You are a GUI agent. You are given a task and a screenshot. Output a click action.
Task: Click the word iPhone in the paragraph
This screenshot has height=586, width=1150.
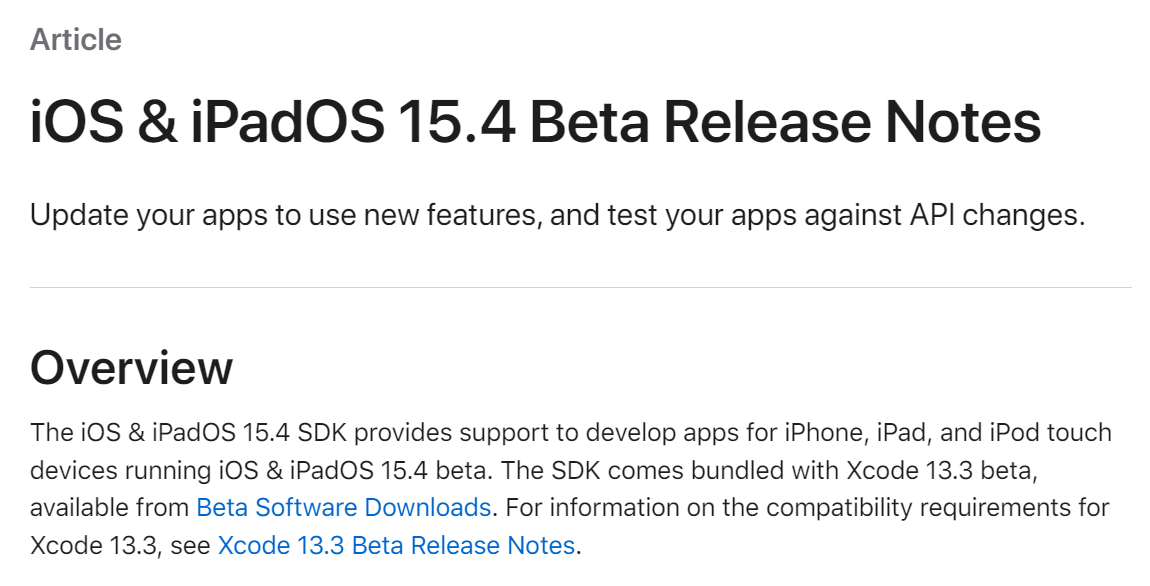[819, 433]
